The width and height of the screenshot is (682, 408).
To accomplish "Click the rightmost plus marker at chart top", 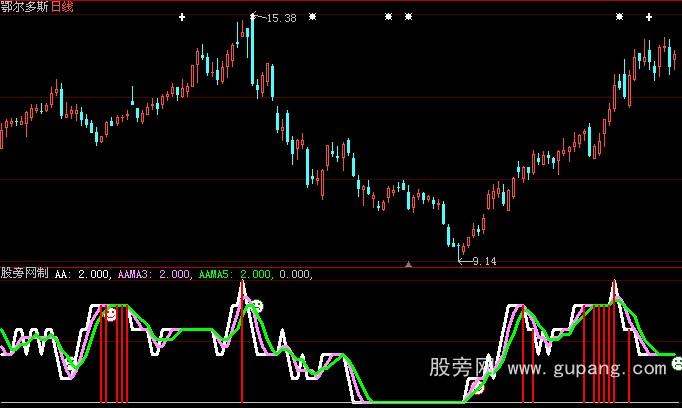I will 649,17.
